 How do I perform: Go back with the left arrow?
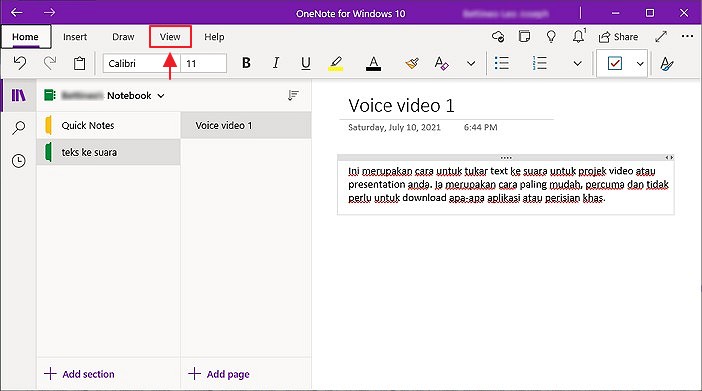click(x=17, y=13)
